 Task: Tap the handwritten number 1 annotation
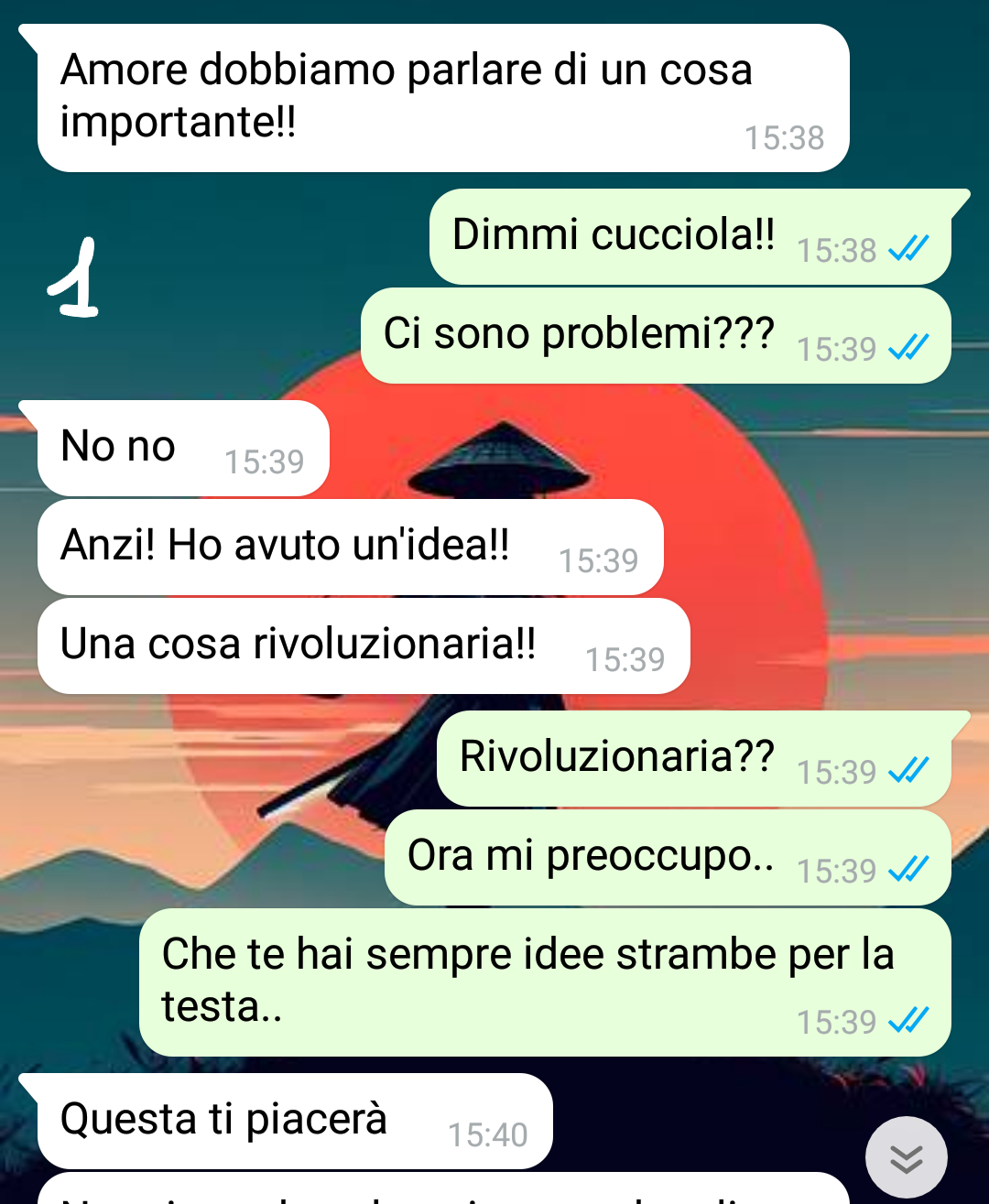coord(75,277)
